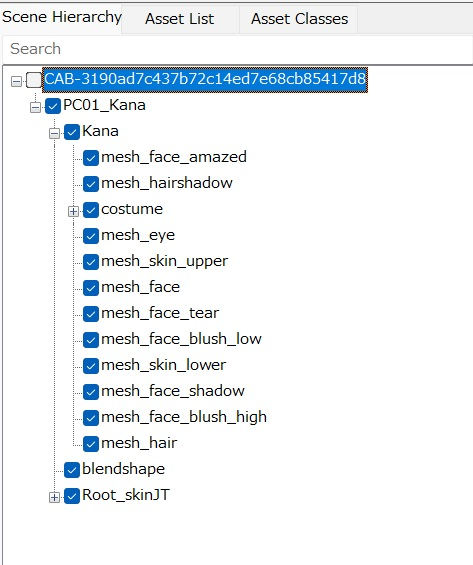Uncheck mesh_face_blush_high checkbox
The image size is (473, 565).
pyautogui.click(x=91, y=418)
